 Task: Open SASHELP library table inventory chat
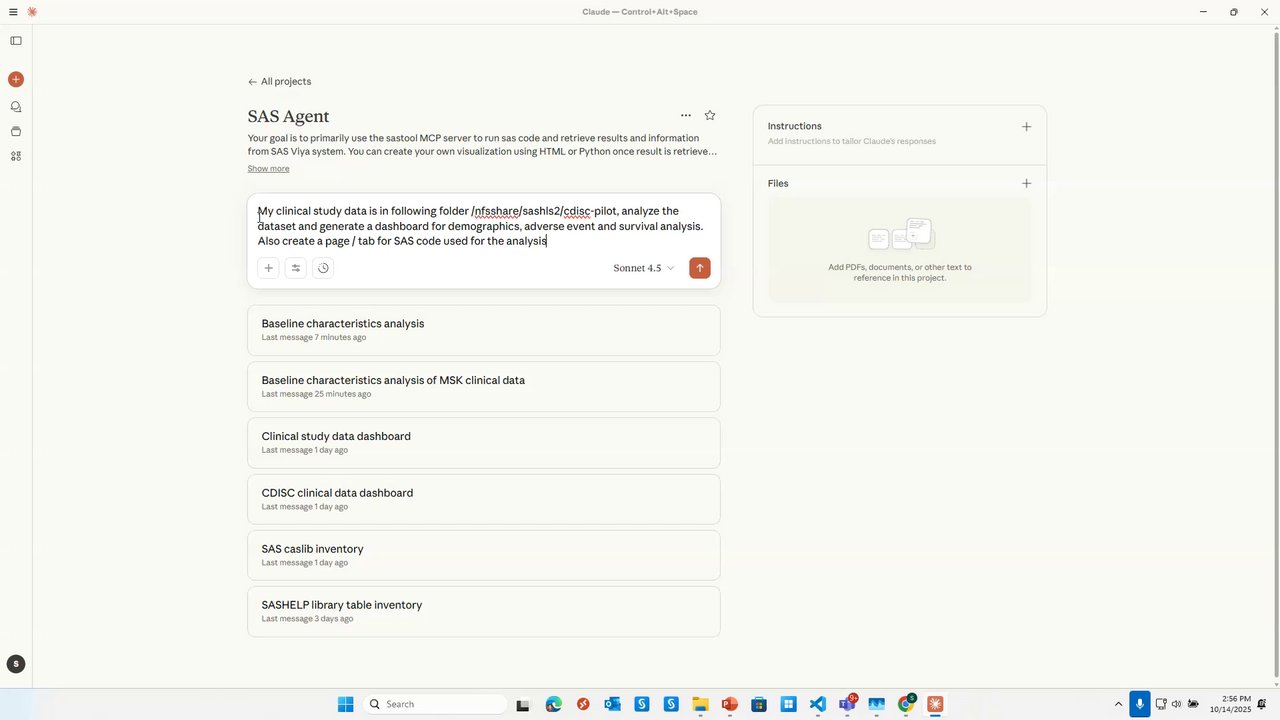tap(484, 611)
